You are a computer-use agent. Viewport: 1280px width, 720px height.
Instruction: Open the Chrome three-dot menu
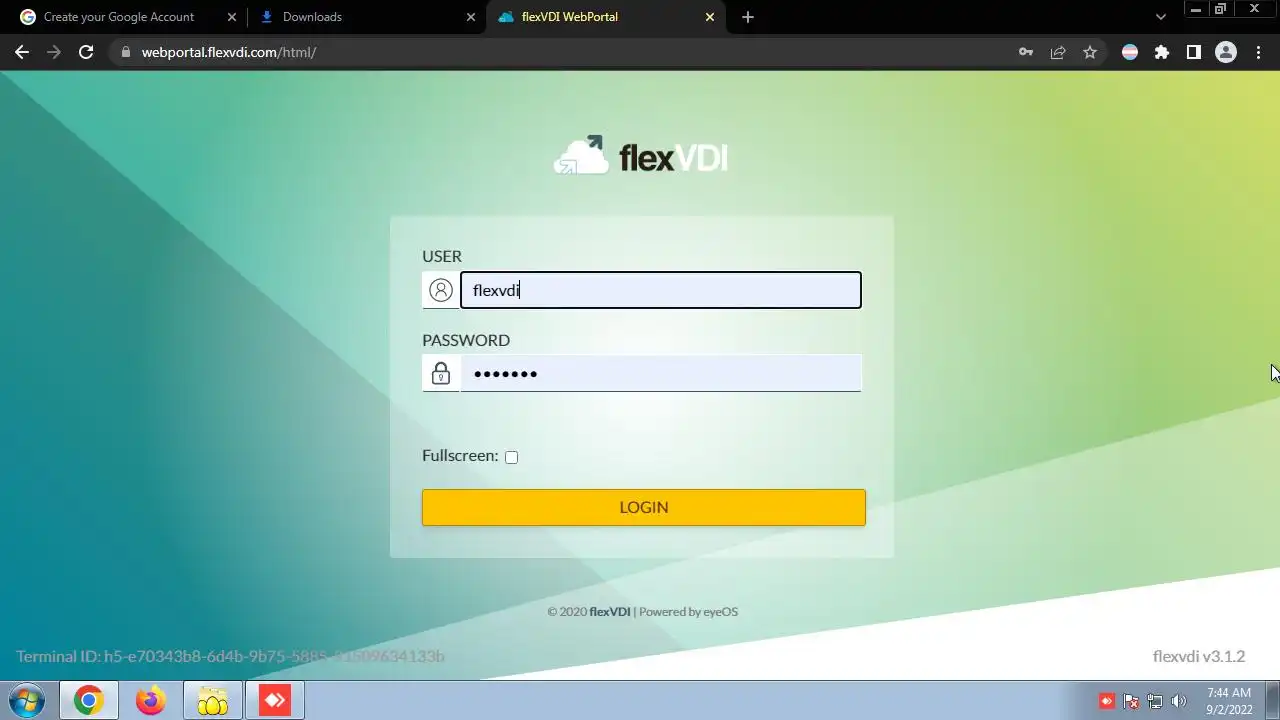click(x=1258, y=52)
